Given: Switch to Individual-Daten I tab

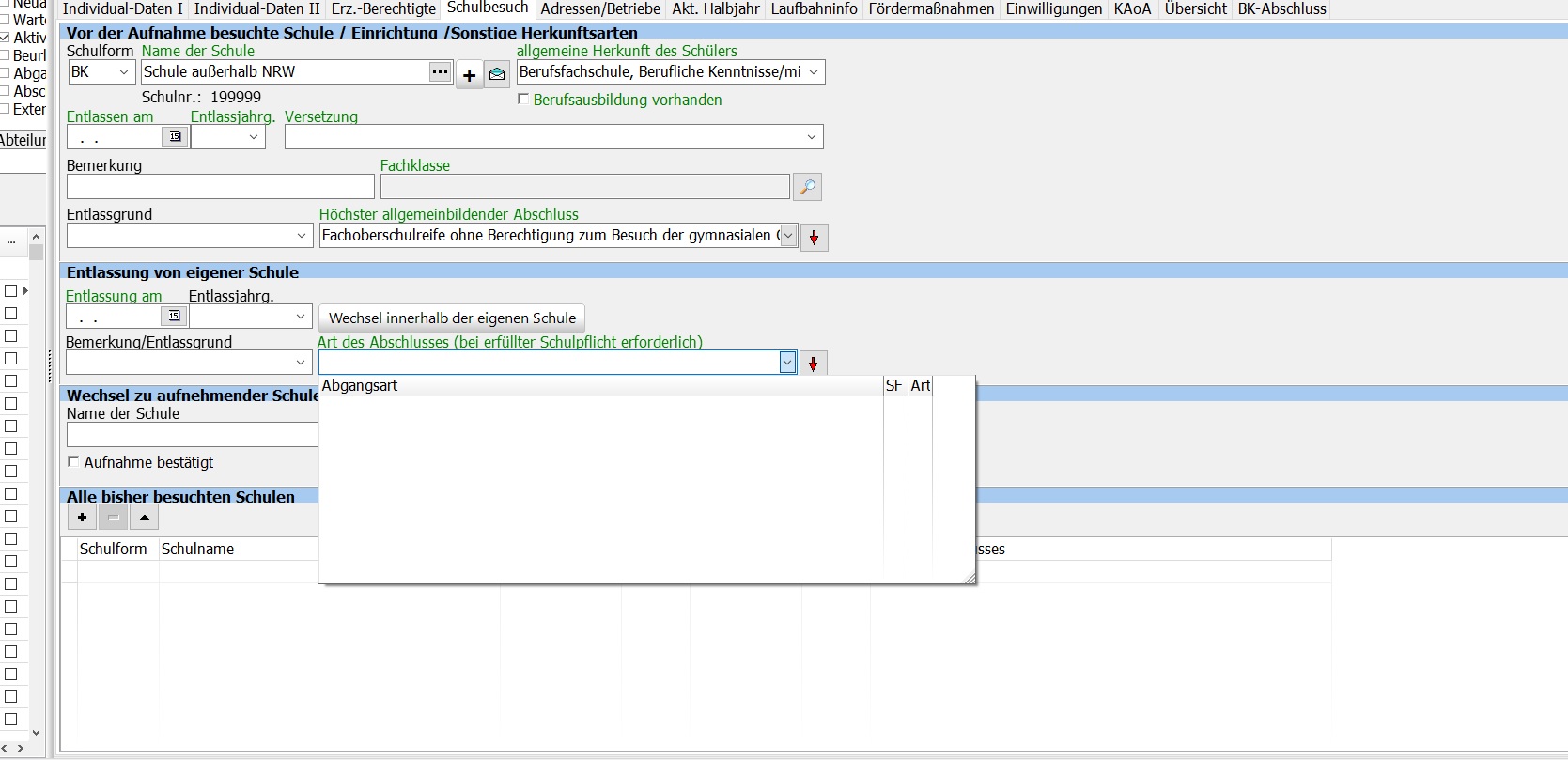Looking at the screenshot, I should tap(122, 9).
